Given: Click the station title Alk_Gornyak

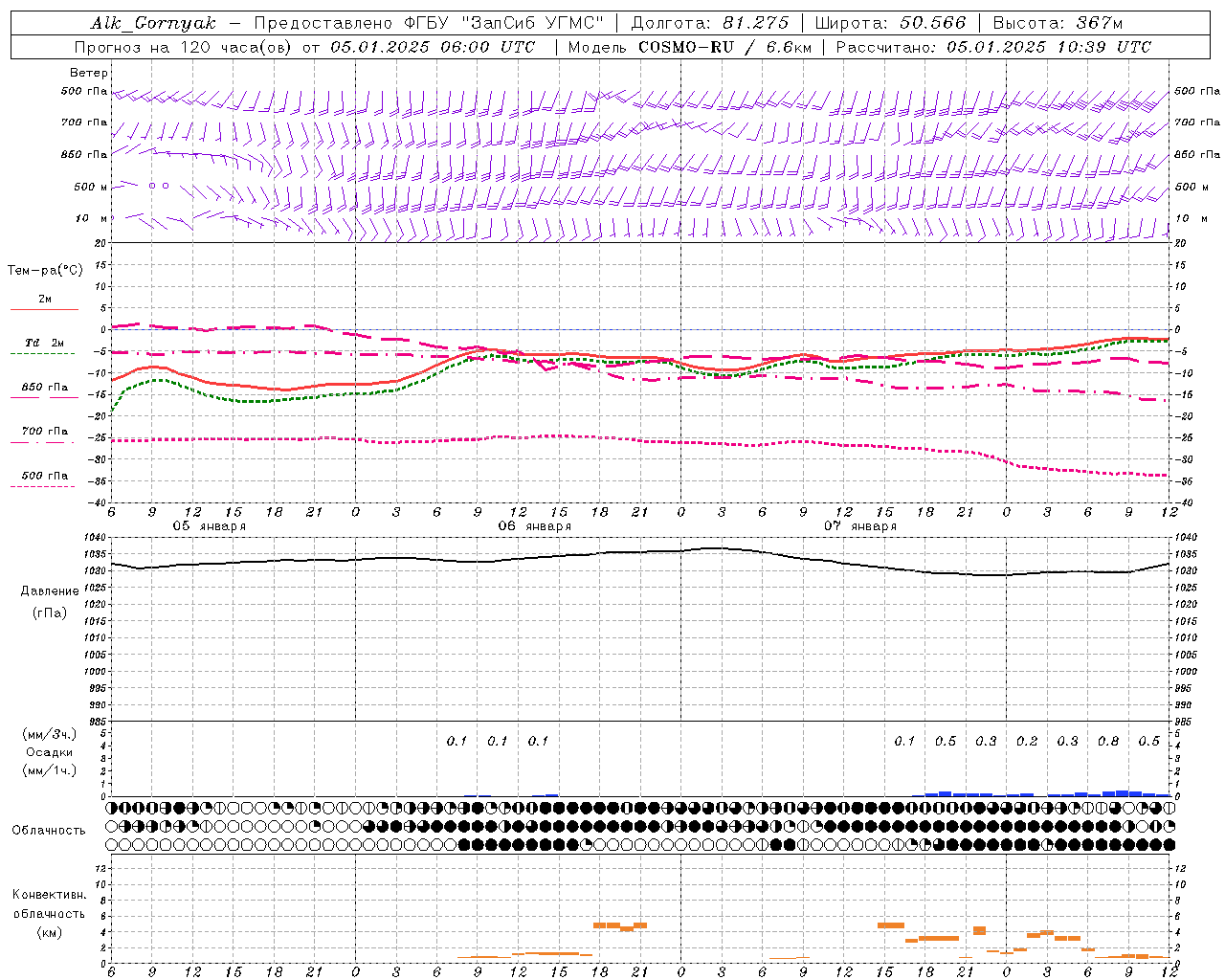Looking at the screenshot, I should coord(153,23).
